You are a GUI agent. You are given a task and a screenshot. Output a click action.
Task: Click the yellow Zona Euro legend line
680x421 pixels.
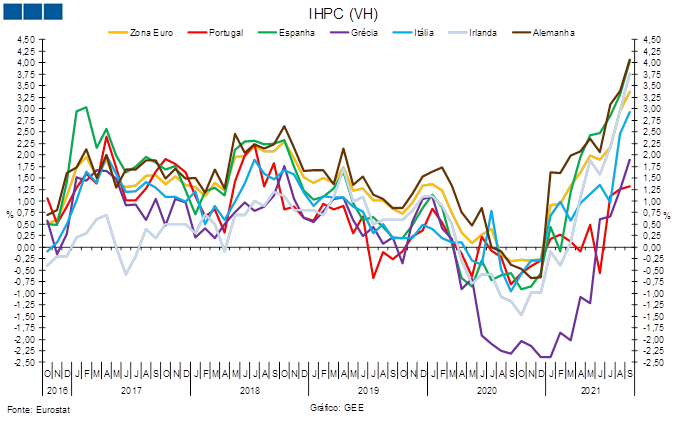click(118, 33)
